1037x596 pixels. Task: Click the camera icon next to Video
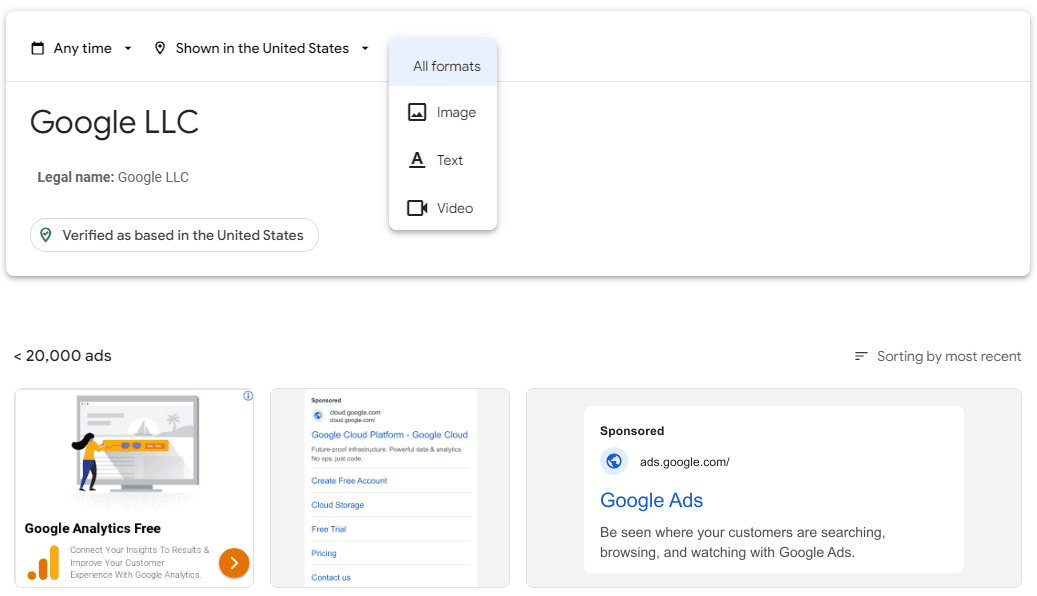[x=417, y=208]
